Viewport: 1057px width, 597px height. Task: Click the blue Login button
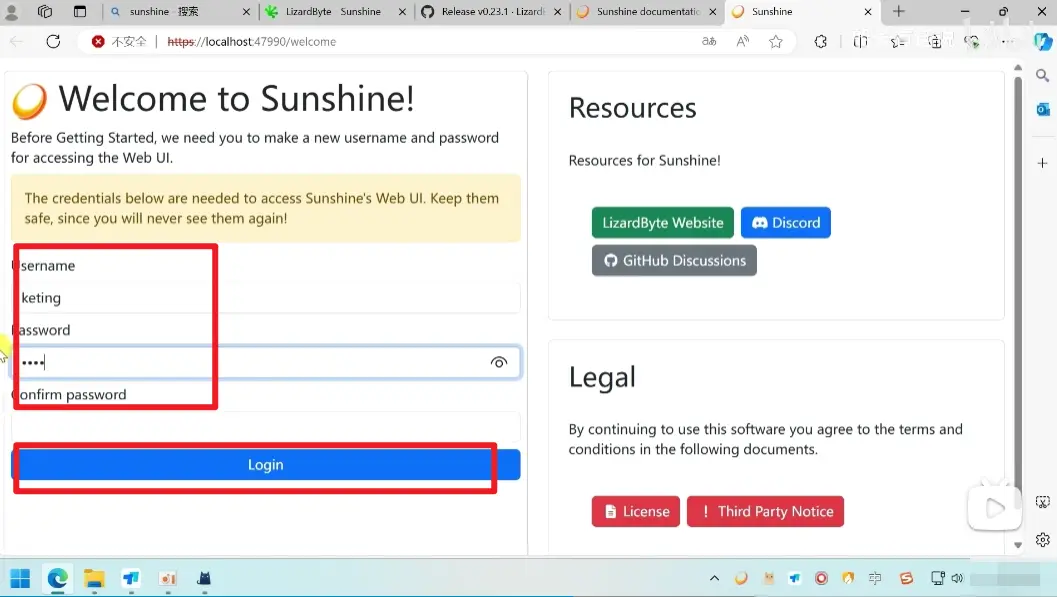tap(265, 465)
